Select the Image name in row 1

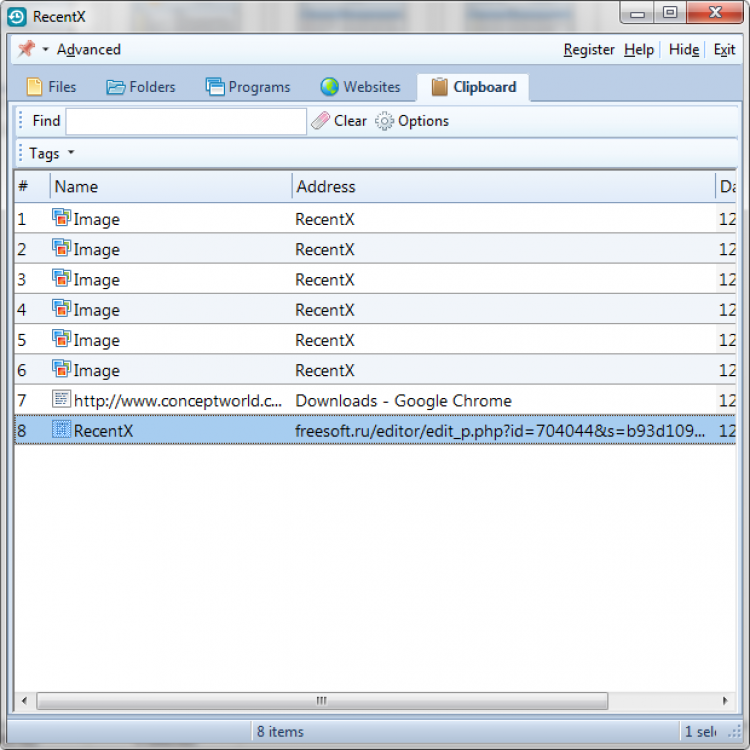pyautogui.click(x=97, y=220)
